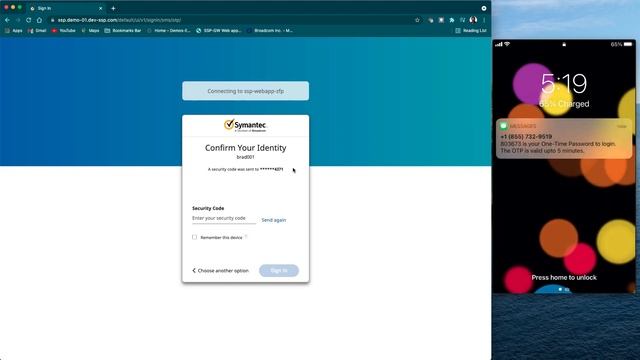
Task: Click the username brad001 text
Action: click(245, 157)
